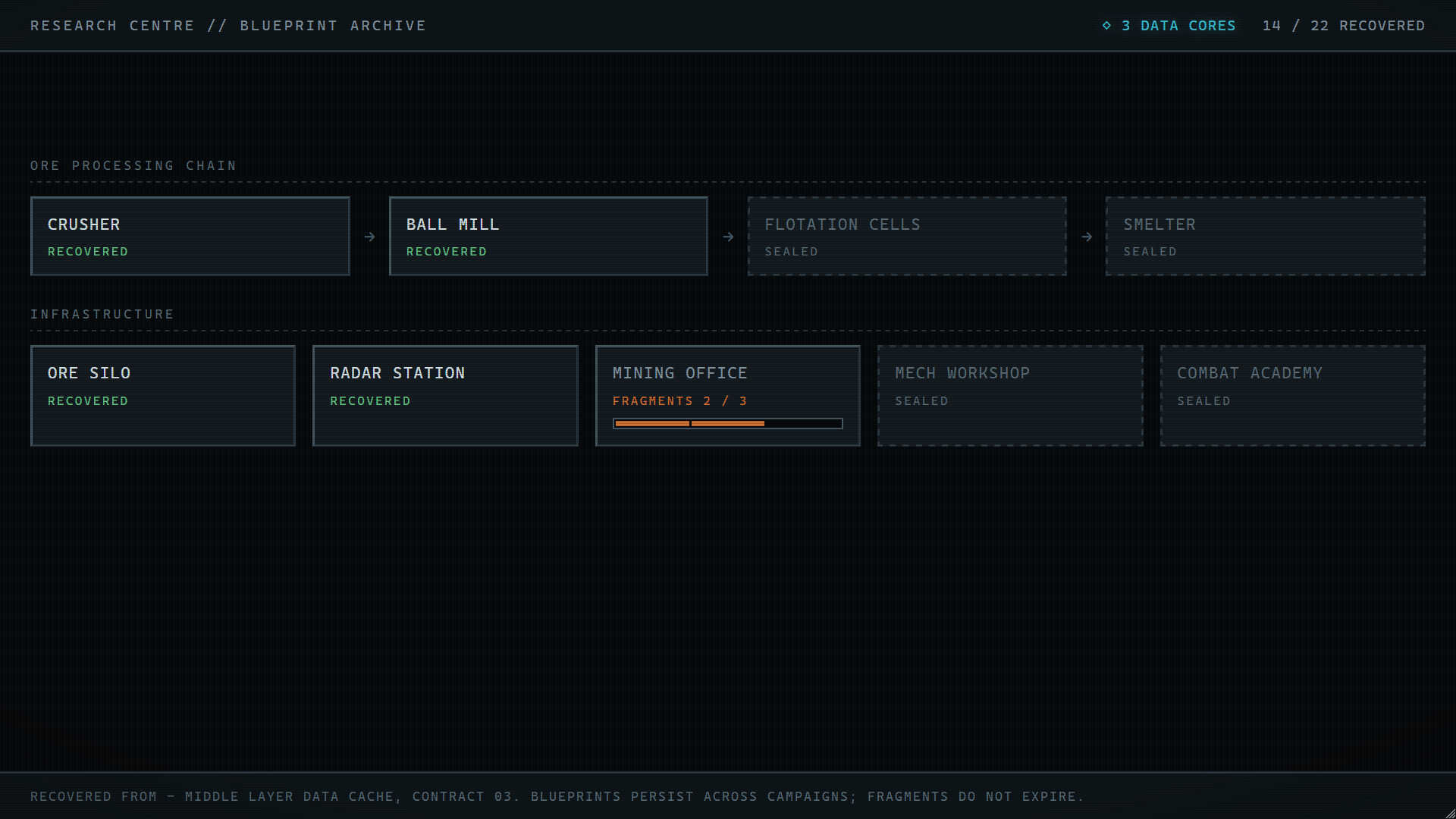Click the 3 Data Cores counter
This screenshot has height=819, width=1456.
click(x=1169, y=26)
